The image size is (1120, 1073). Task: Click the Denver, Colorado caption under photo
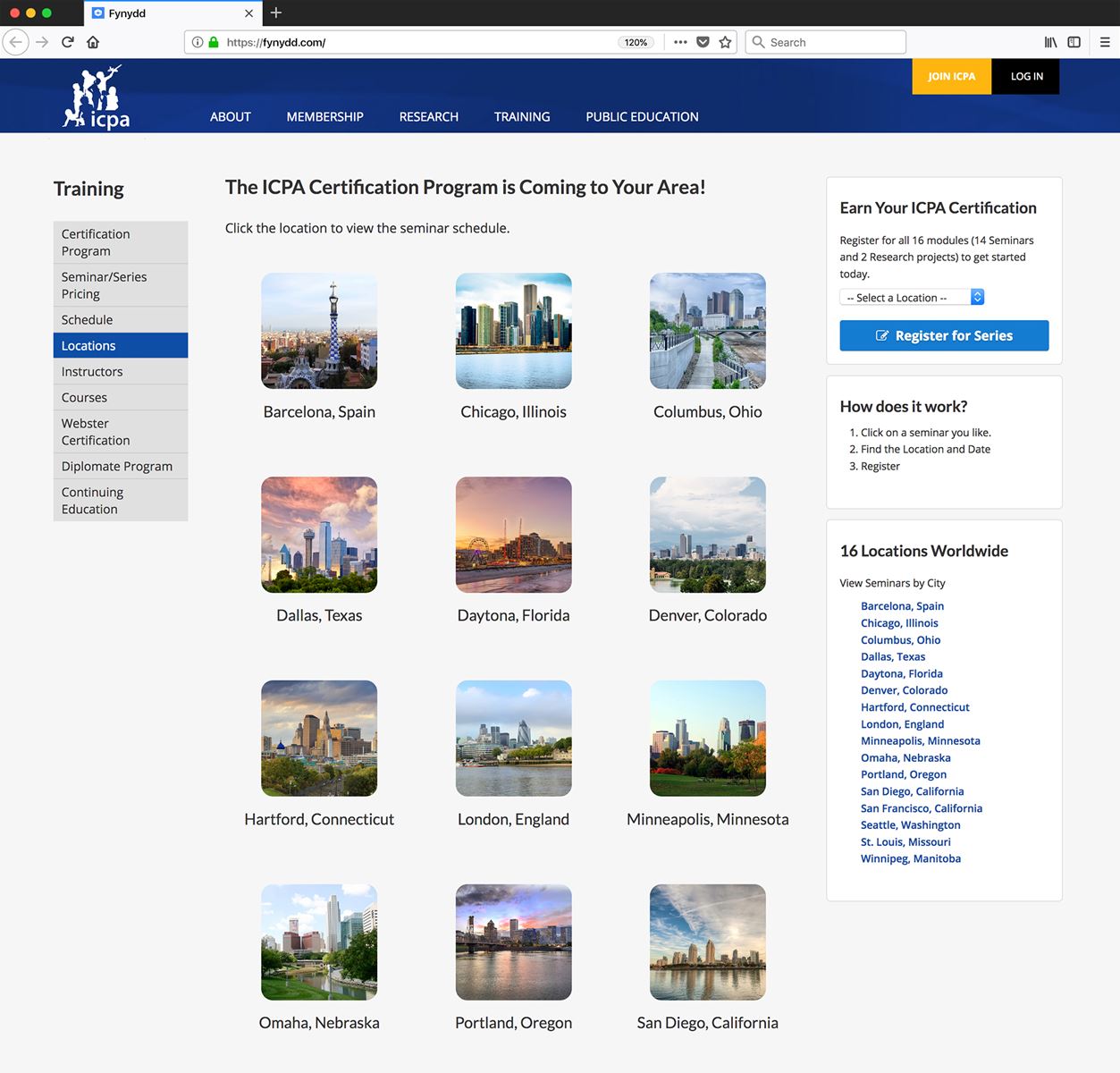(x=708, y=615)
